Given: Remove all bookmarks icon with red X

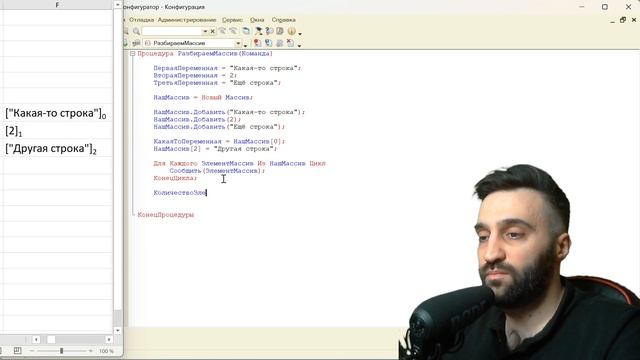Looking at the screenshot, I should [290, 42].
